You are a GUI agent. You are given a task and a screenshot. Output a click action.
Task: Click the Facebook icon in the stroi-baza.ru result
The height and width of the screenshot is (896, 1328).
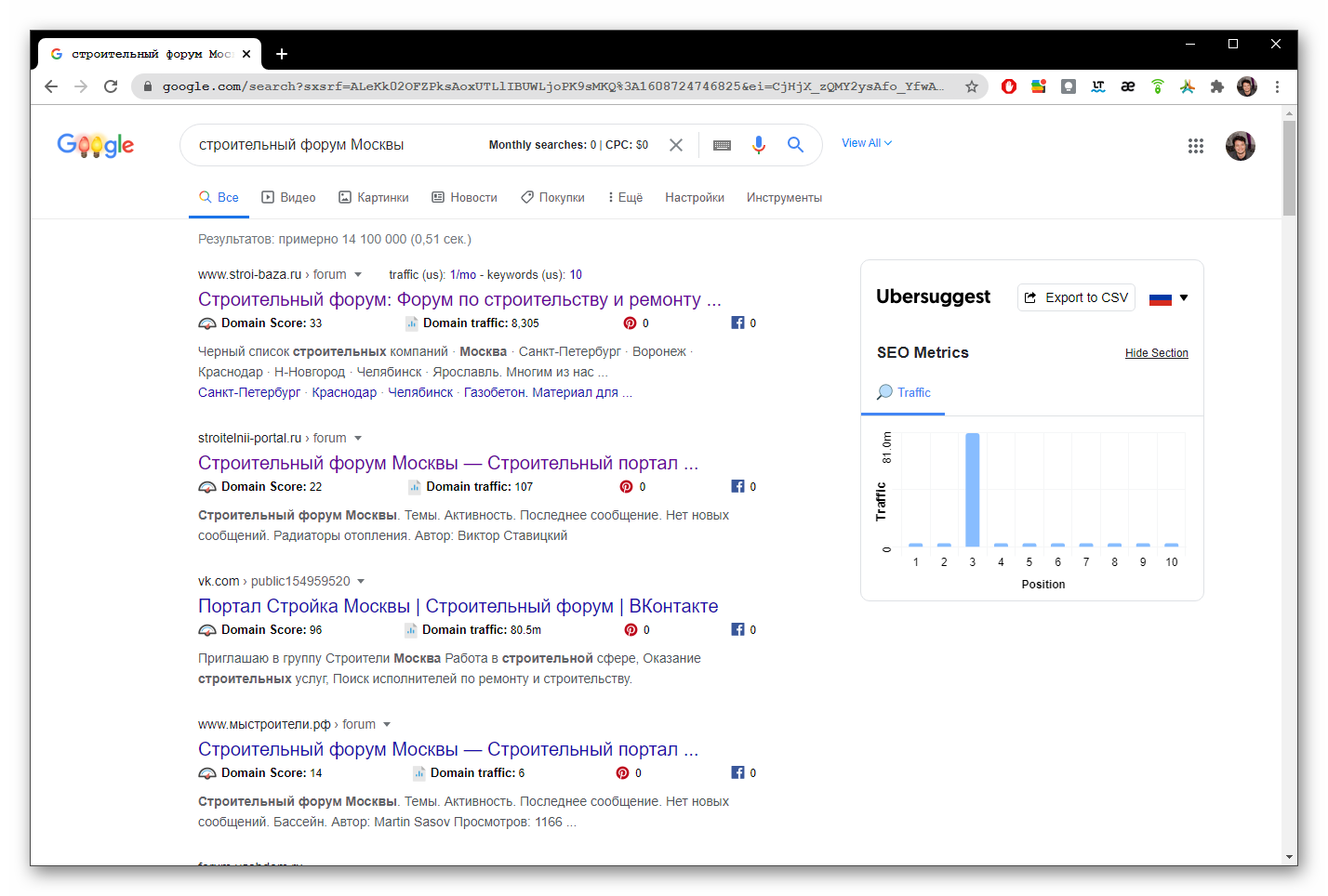[737, 323]
